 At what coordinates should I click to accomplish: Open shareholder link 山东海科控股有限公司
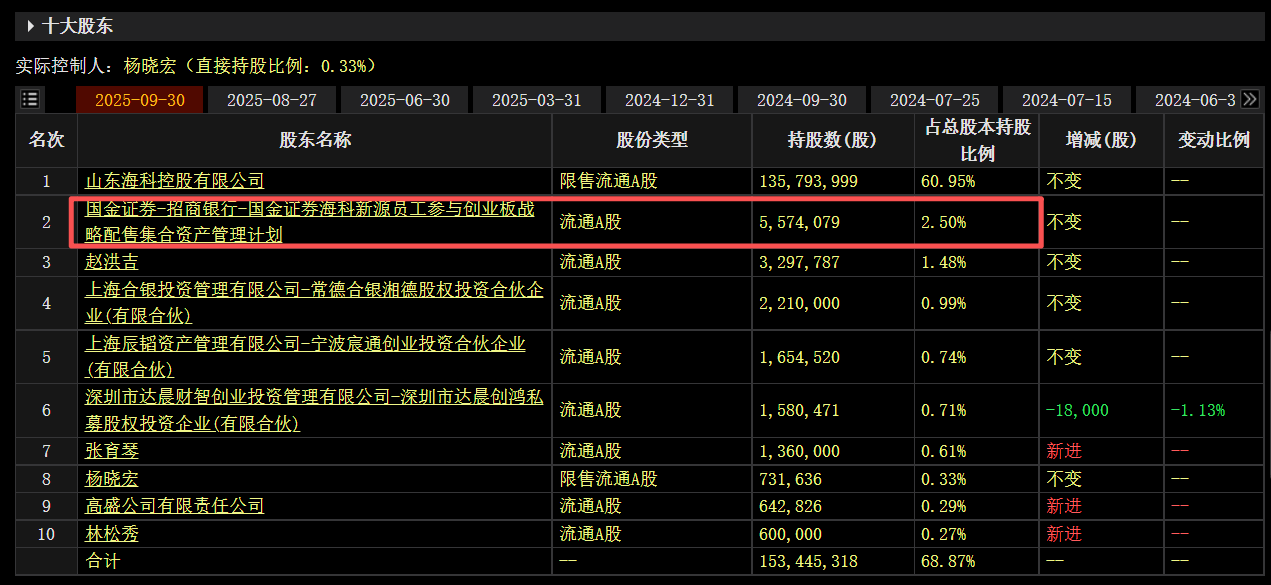[x=175, y=181]
